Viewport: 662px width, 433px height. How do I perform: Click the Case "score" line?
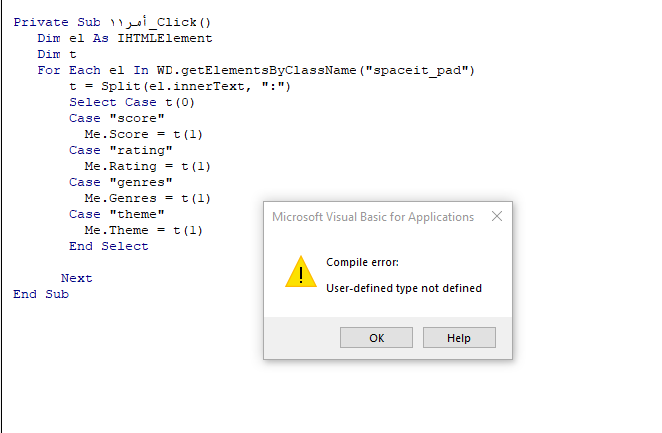coord(117,119)
